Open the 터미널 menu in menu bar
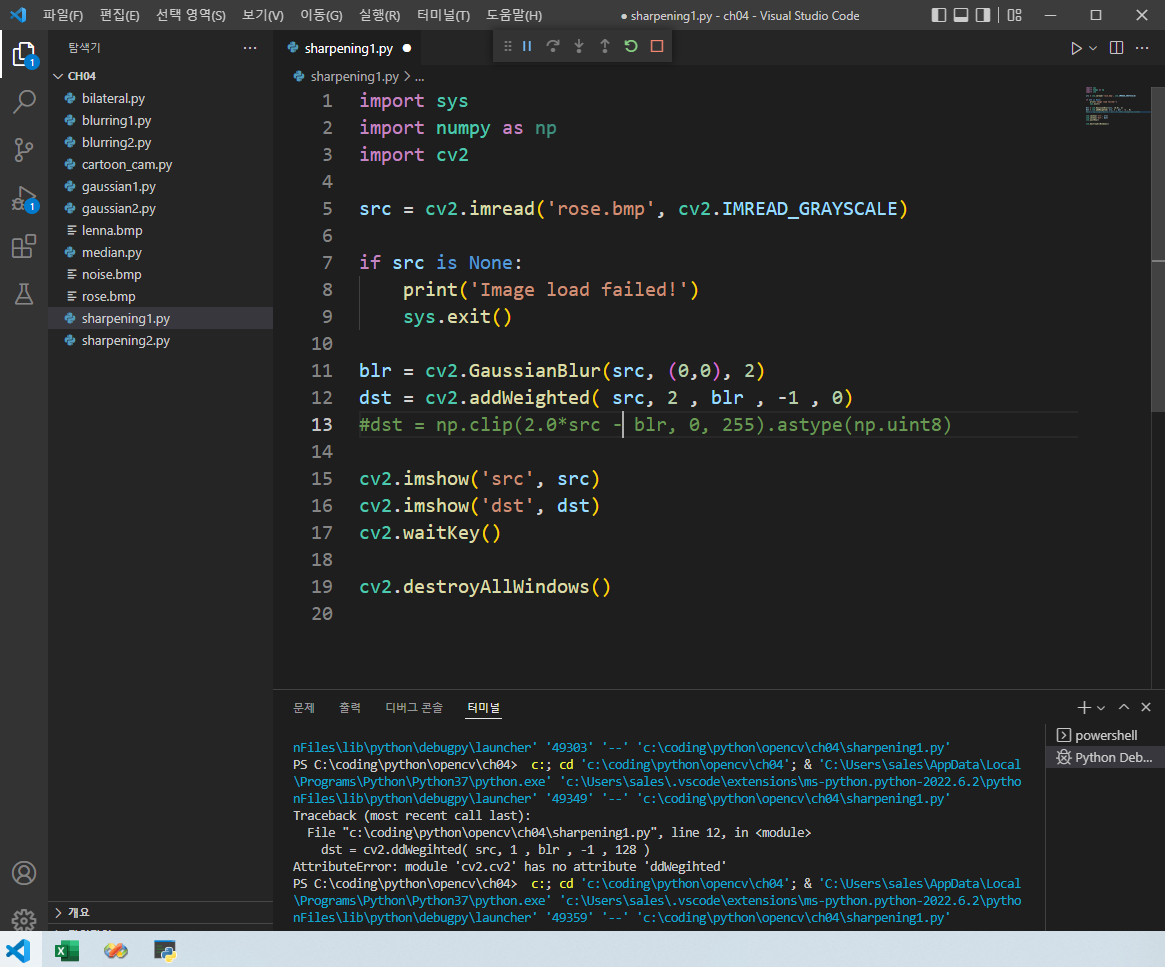Screen dimensions: 1165x967 coord(443,16)
